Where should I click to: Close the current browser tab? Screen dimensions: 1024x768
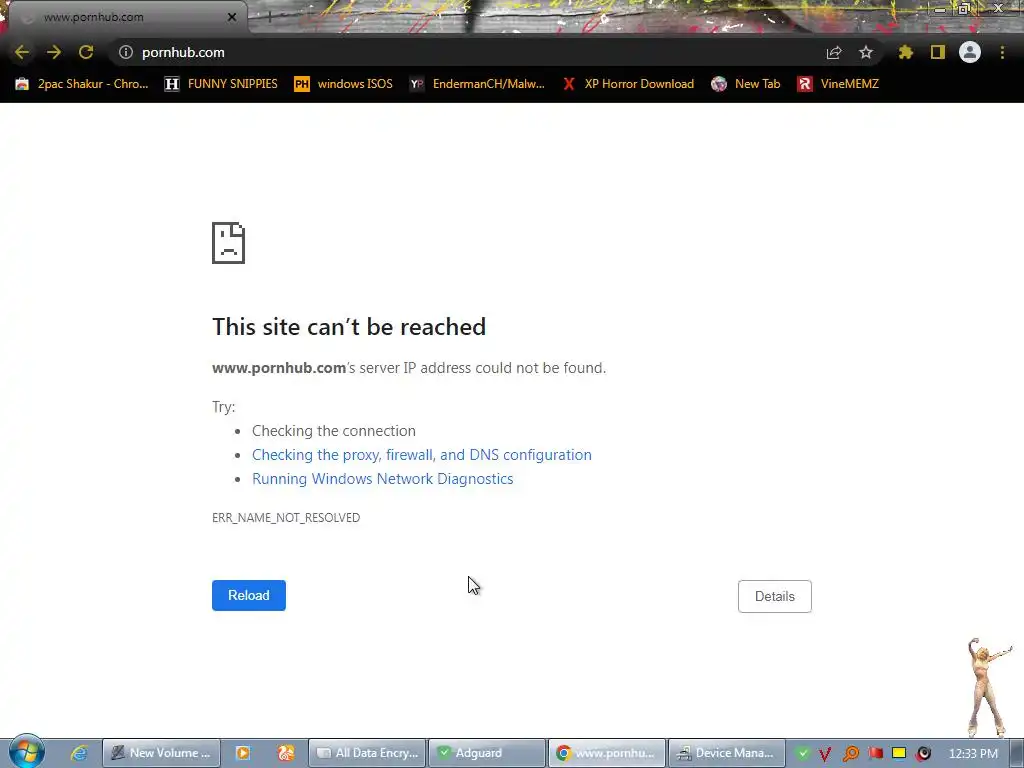pyautogui.click(x=232, y=17)
